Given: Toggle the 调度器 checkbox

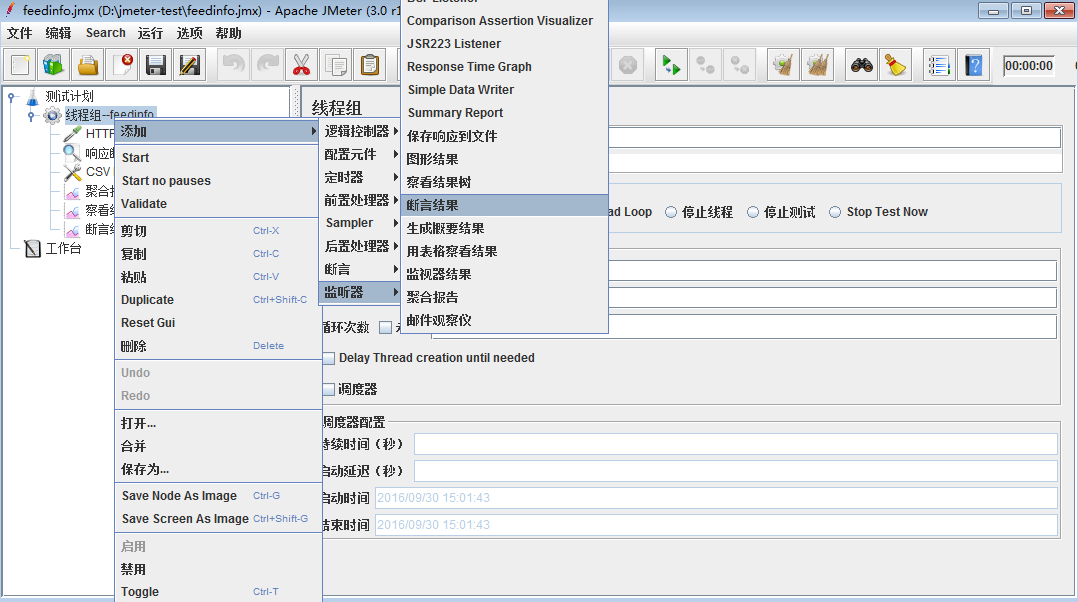Looking at the screenshot, I should tap(329, 390).
